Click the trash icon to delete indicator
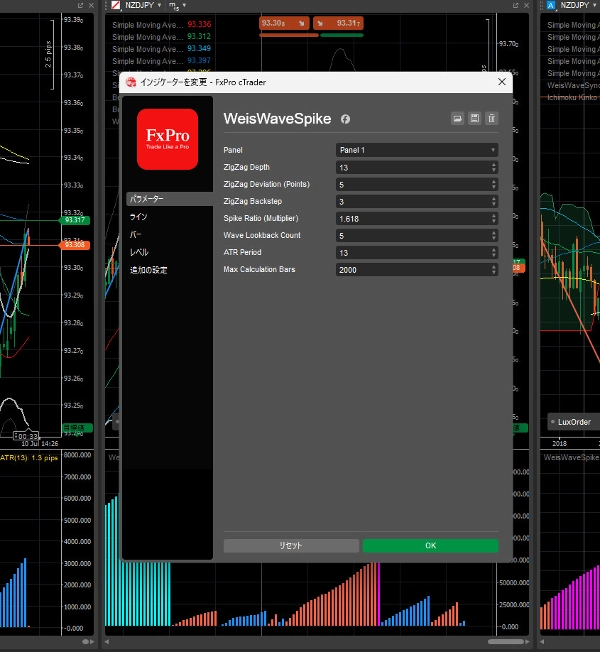The width and height of the screenshot is (600, 652). [x=491, y=119]
